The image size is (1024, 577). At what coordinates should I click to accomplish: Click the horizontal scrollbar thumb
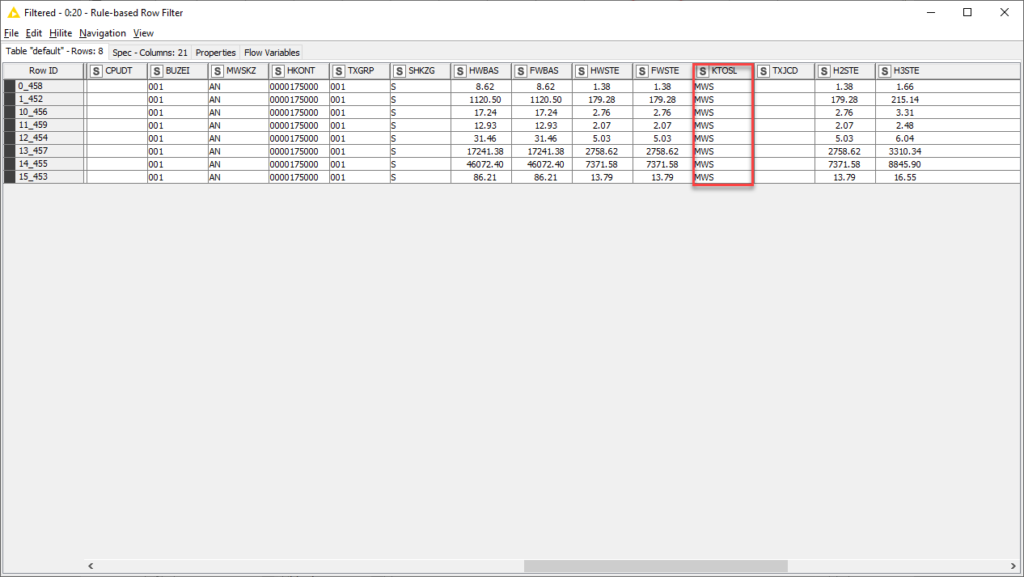coord(655,566)
